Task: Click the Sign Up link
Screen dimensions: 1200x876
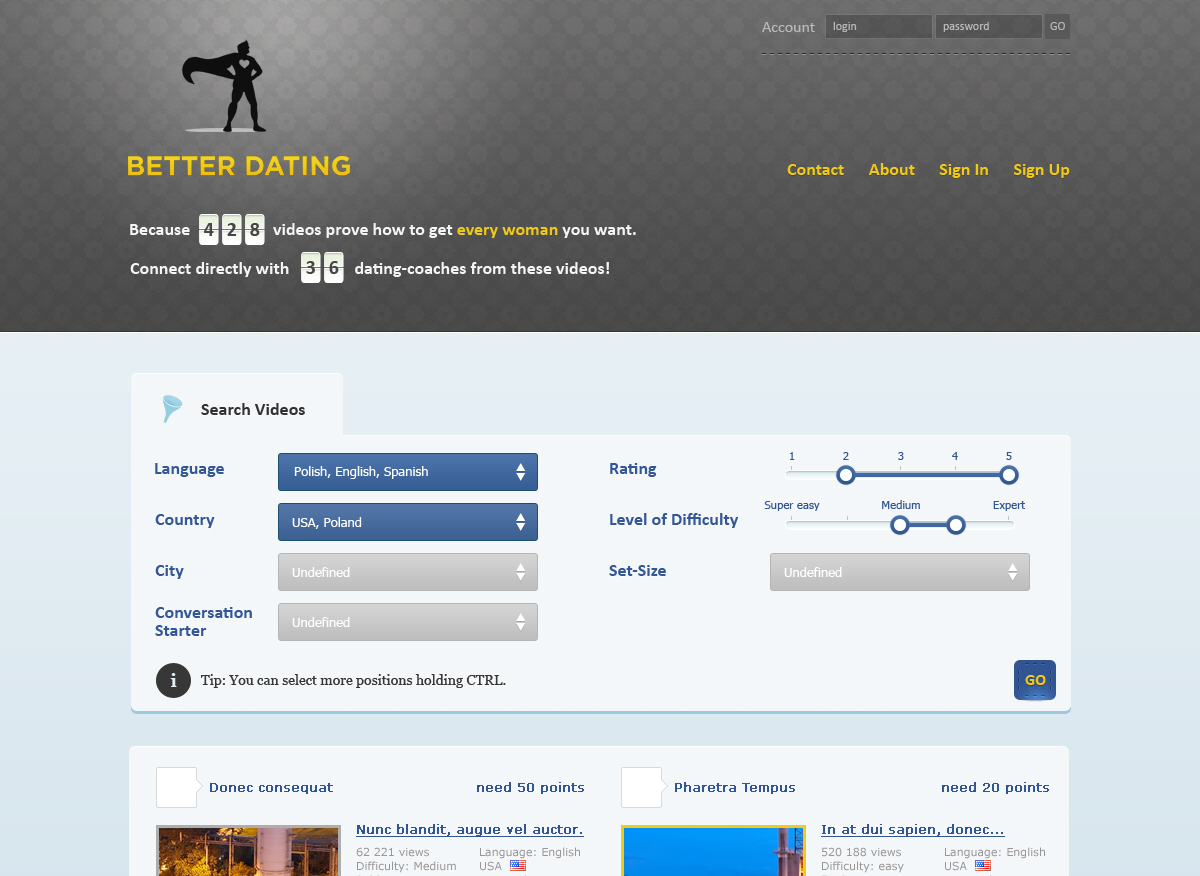Action: pos(1041,170)
